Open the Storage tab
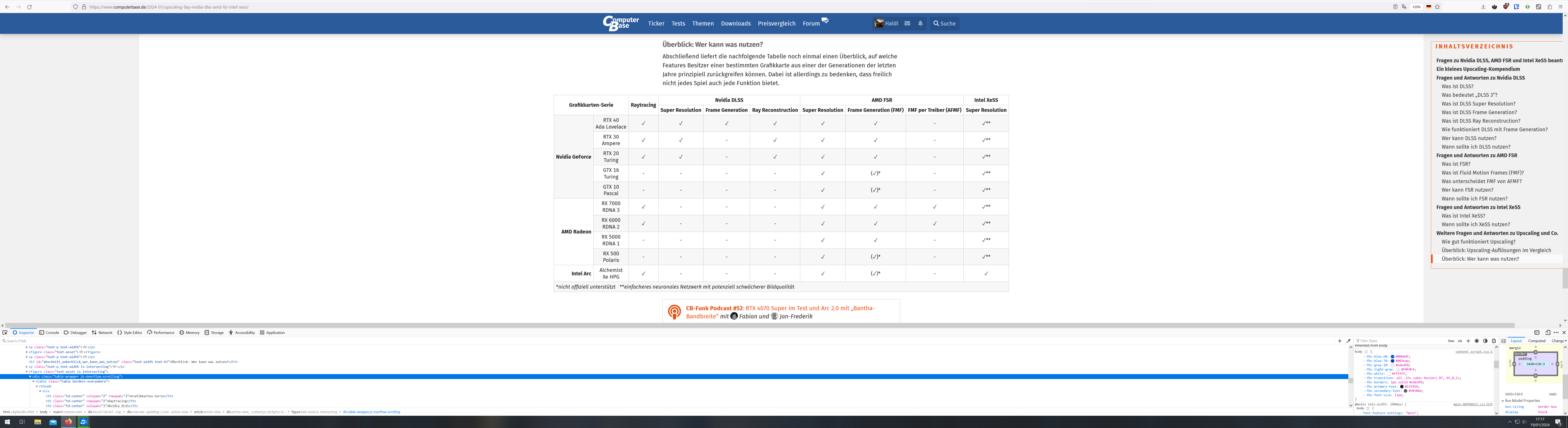Viewport: 1568px width, 428px height. click(x=214, y=333)
